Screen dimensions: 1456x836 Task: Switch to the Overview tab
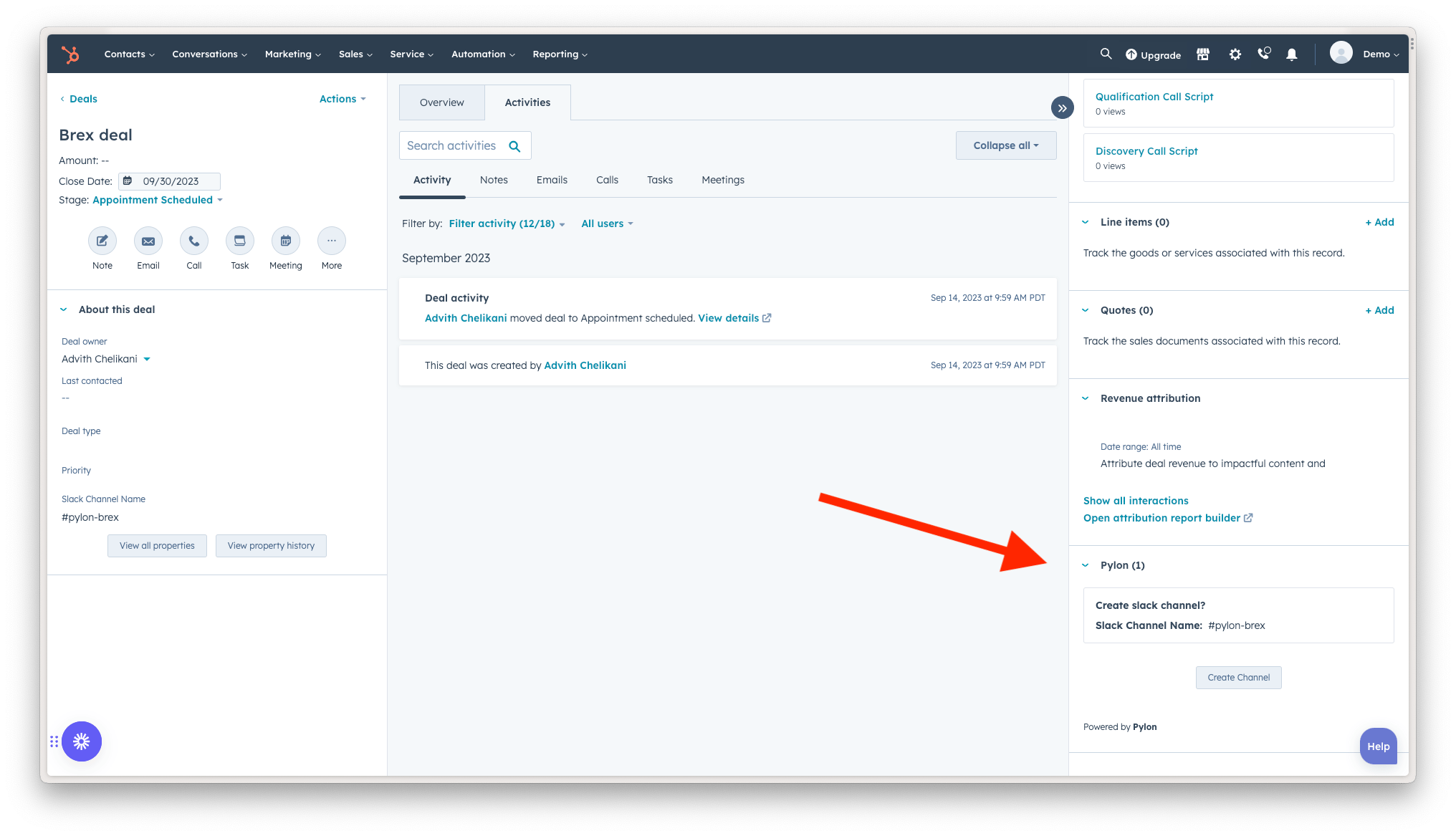click(x=442, y=102)
